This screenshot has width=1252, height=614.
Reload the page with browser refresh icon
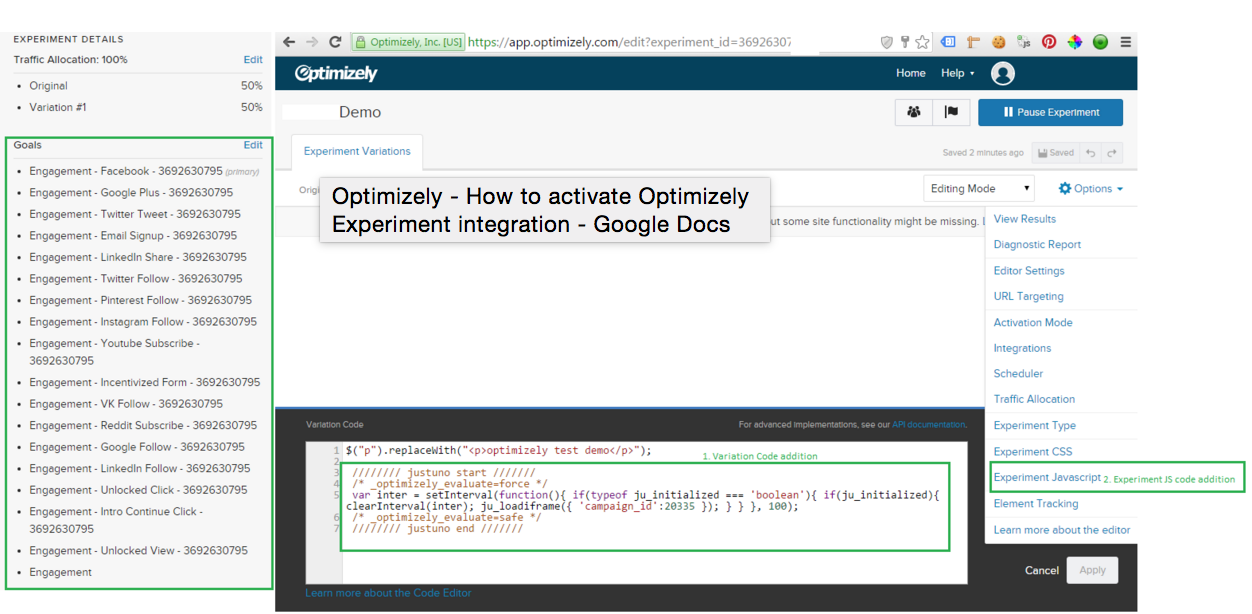point(335,42)
